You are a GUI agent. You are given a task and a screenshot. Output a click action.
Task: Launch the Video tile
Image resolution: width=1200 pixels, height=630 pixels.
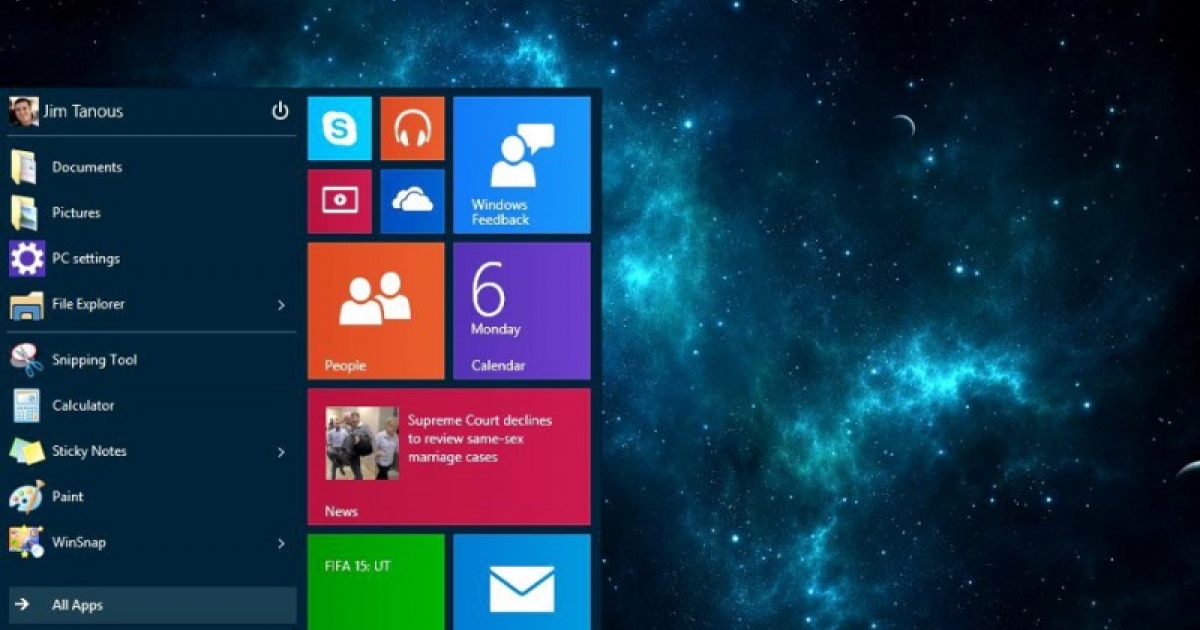[x=339, y=201]
